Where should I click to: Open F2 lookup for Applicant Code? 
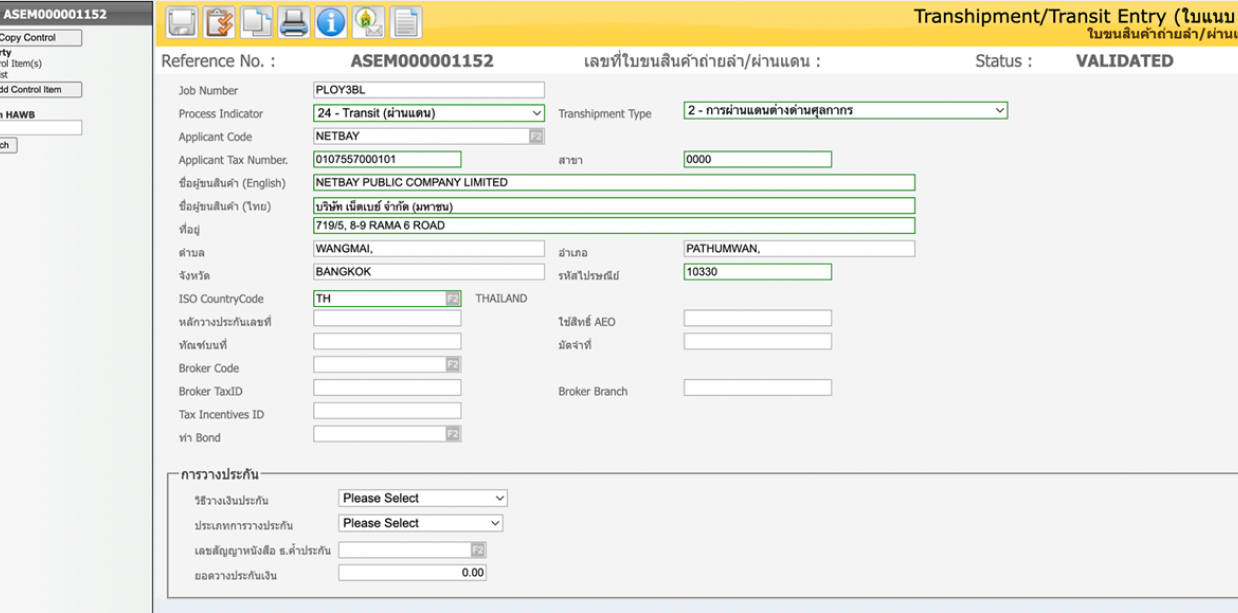pos(537,136)
